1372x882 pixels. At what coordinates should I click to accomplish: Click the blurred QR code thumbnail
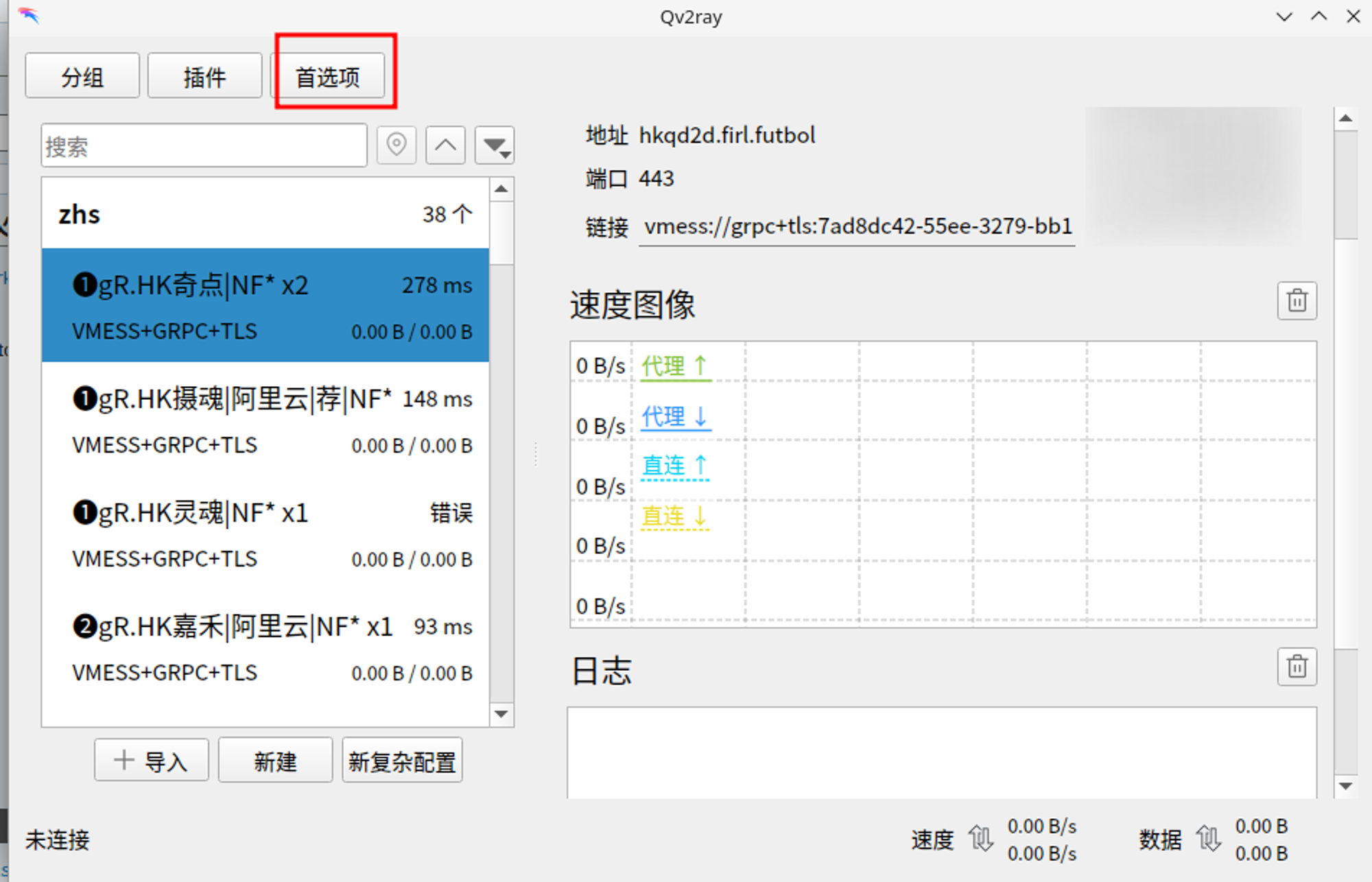coord(1194,176)
